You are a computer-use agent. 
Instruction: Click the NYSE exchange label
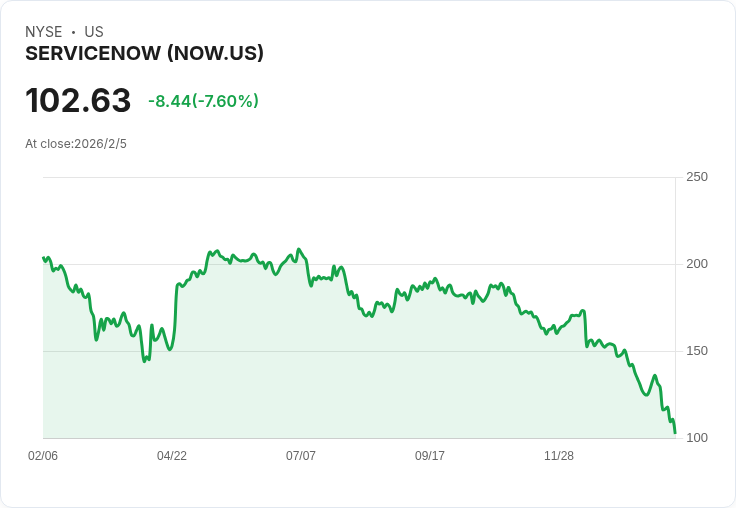[44, 32]
